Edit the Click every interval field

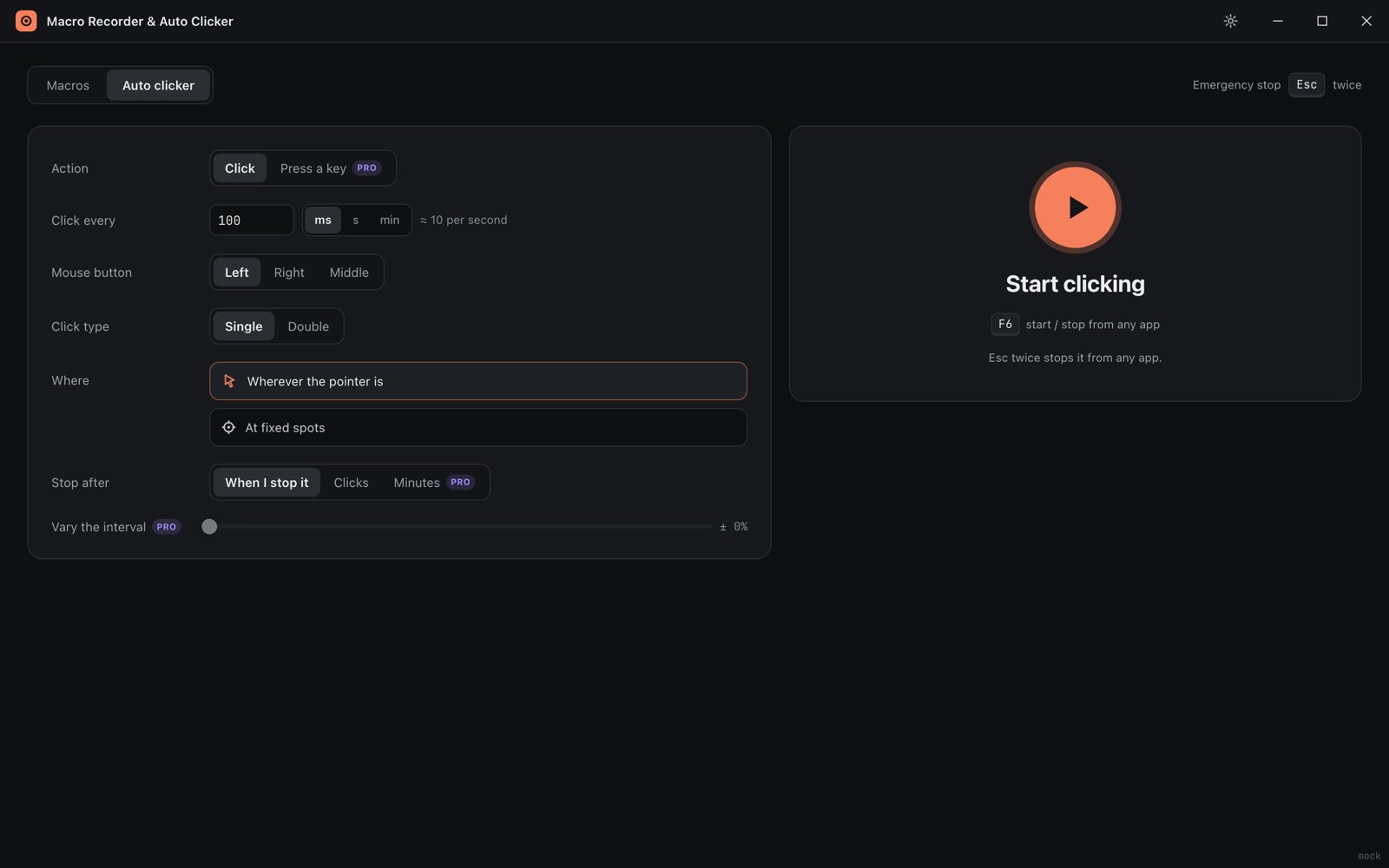pyautogui.click(x=252, y=220)
